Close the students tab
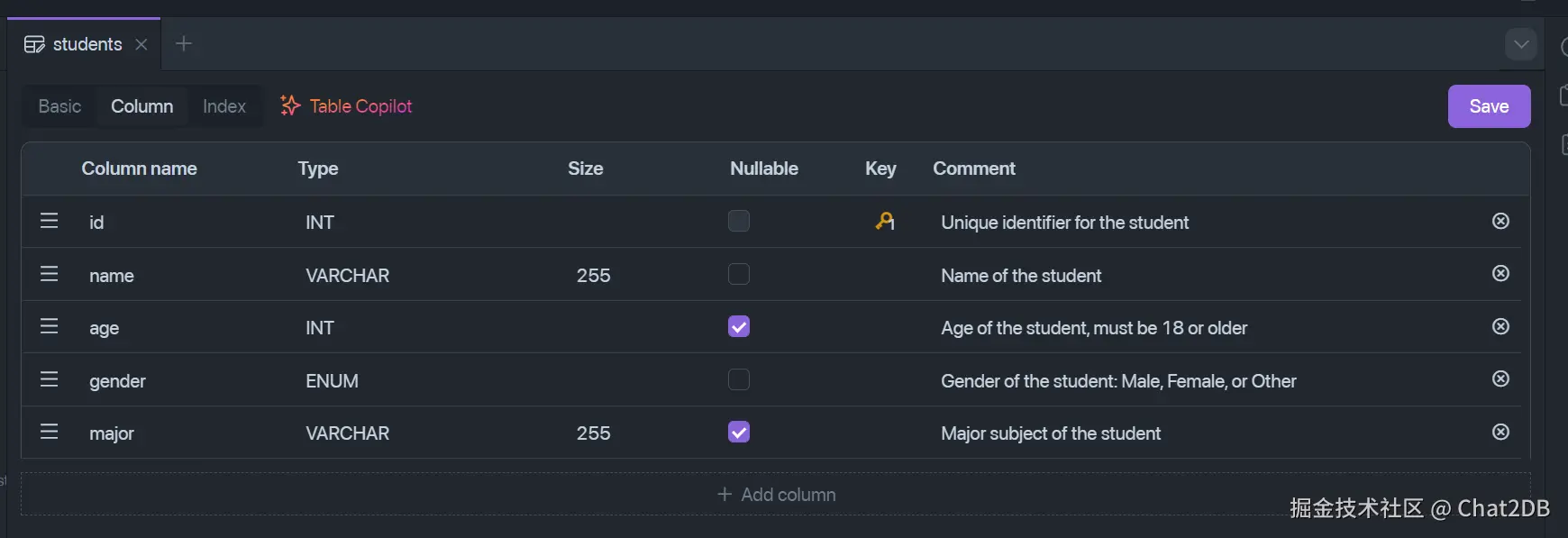1568x538 pixels. point(141,44)
